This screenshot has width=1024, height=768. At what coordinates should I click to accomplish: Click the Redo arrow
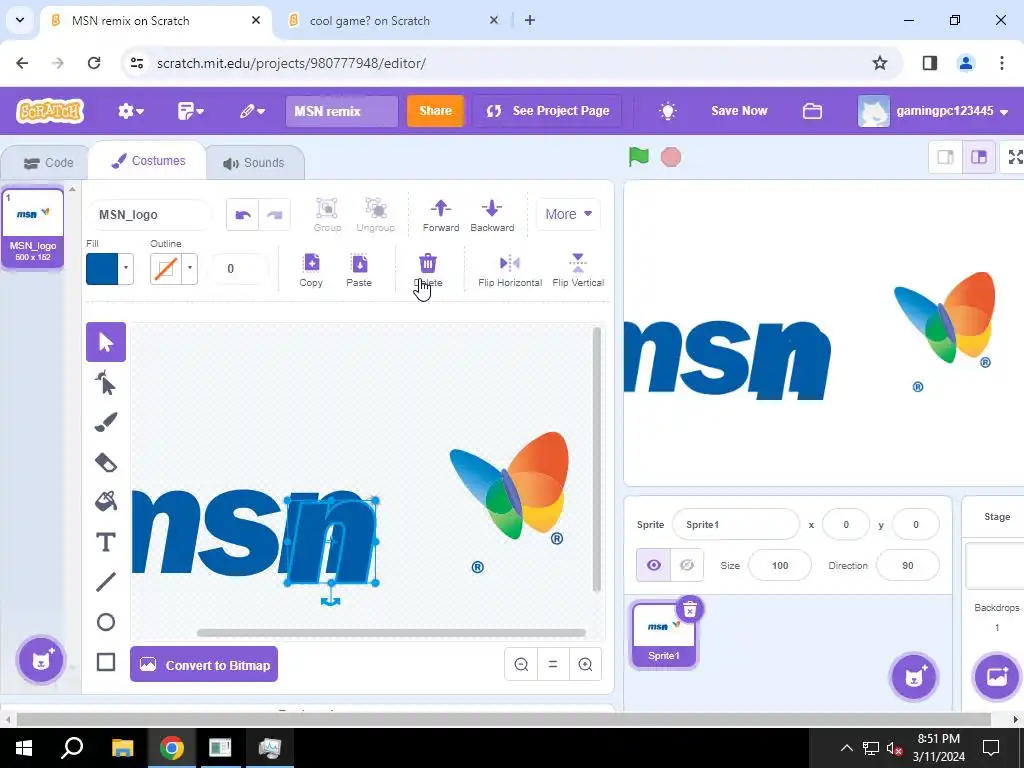(275, 215)
